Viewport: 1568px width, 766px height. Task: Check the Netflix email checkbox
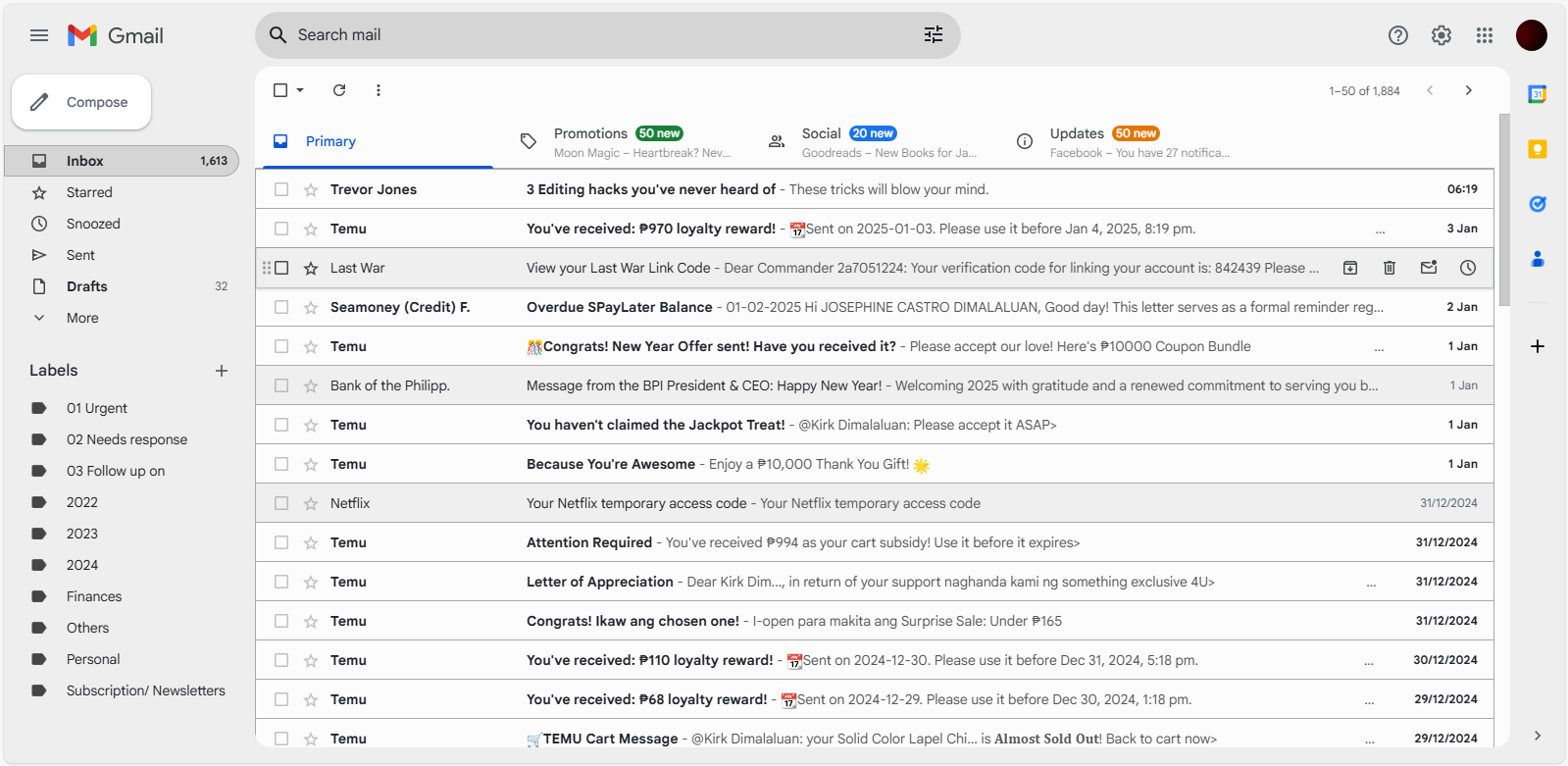(x=281, y=503)
